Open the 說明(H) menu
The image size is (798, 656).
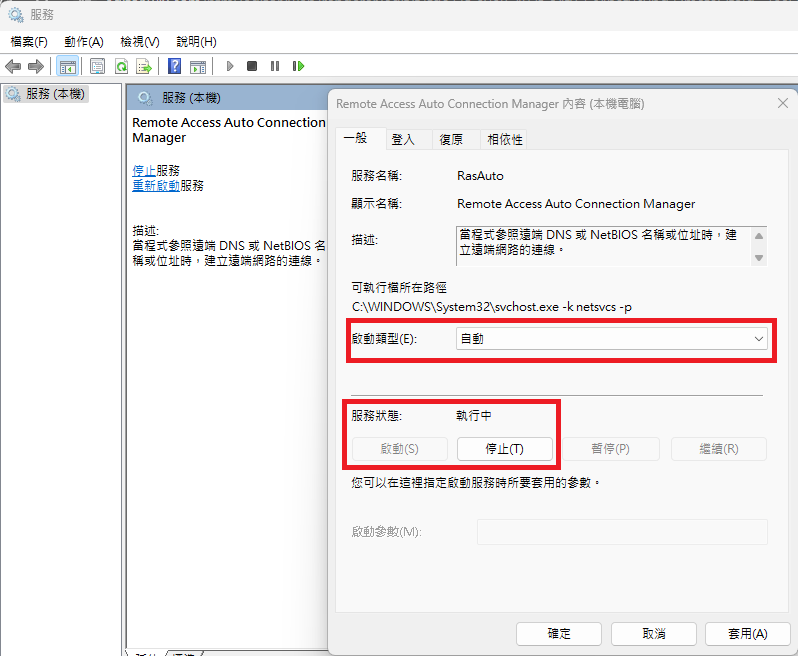[x=196, y=42]
